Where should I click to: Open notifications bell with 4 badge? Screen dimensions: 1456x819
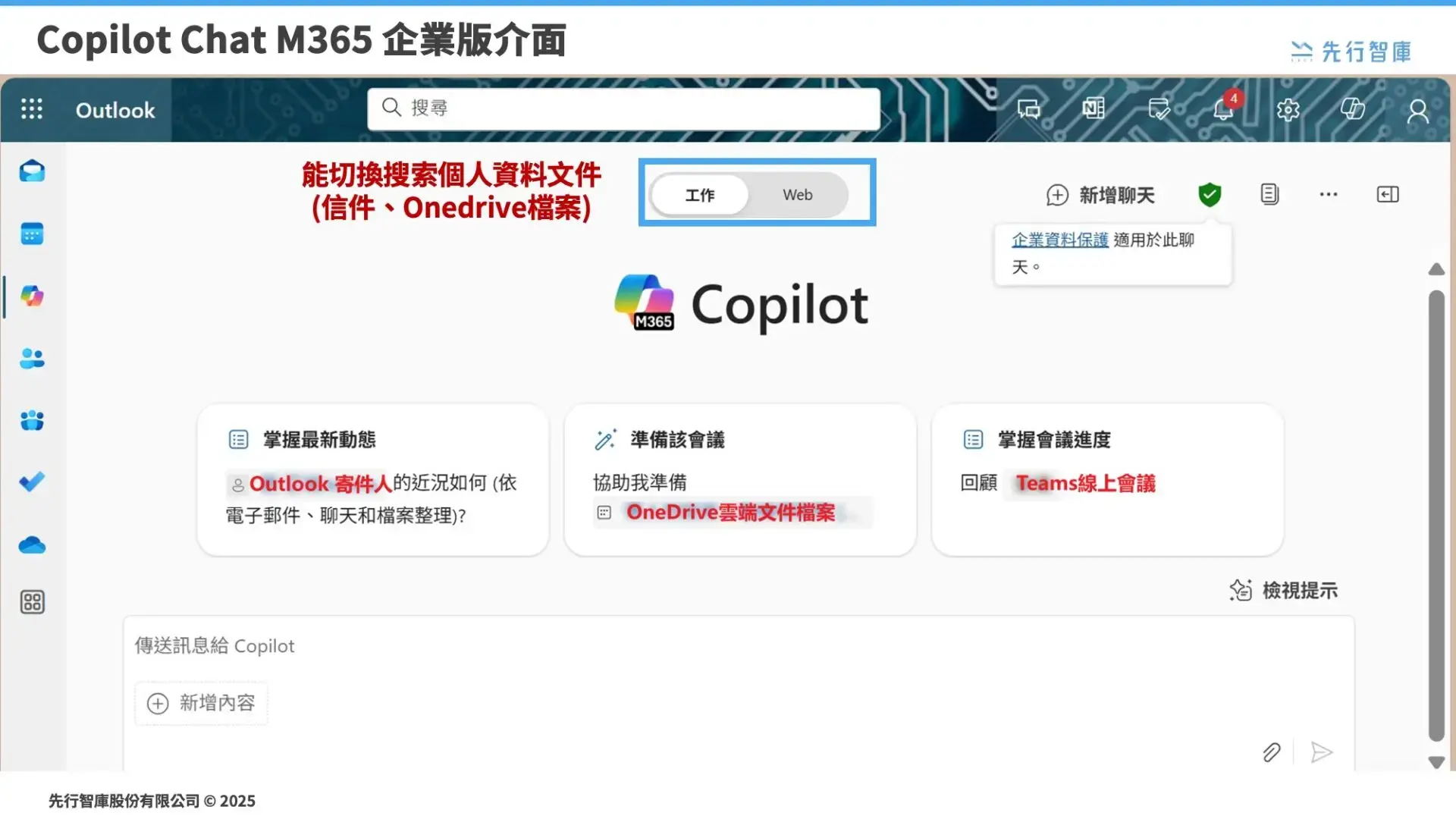[x=1224, y=109]
